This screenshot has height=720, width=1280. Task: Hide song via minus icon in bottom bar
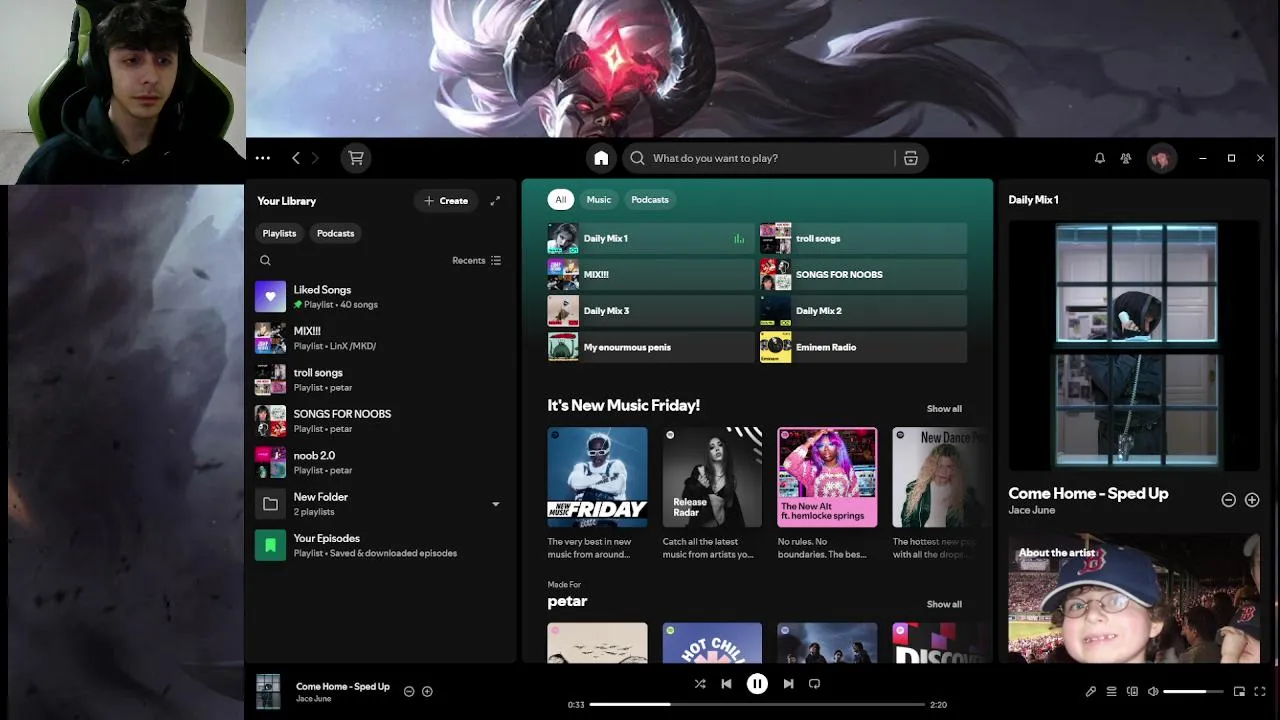(409, 691)
